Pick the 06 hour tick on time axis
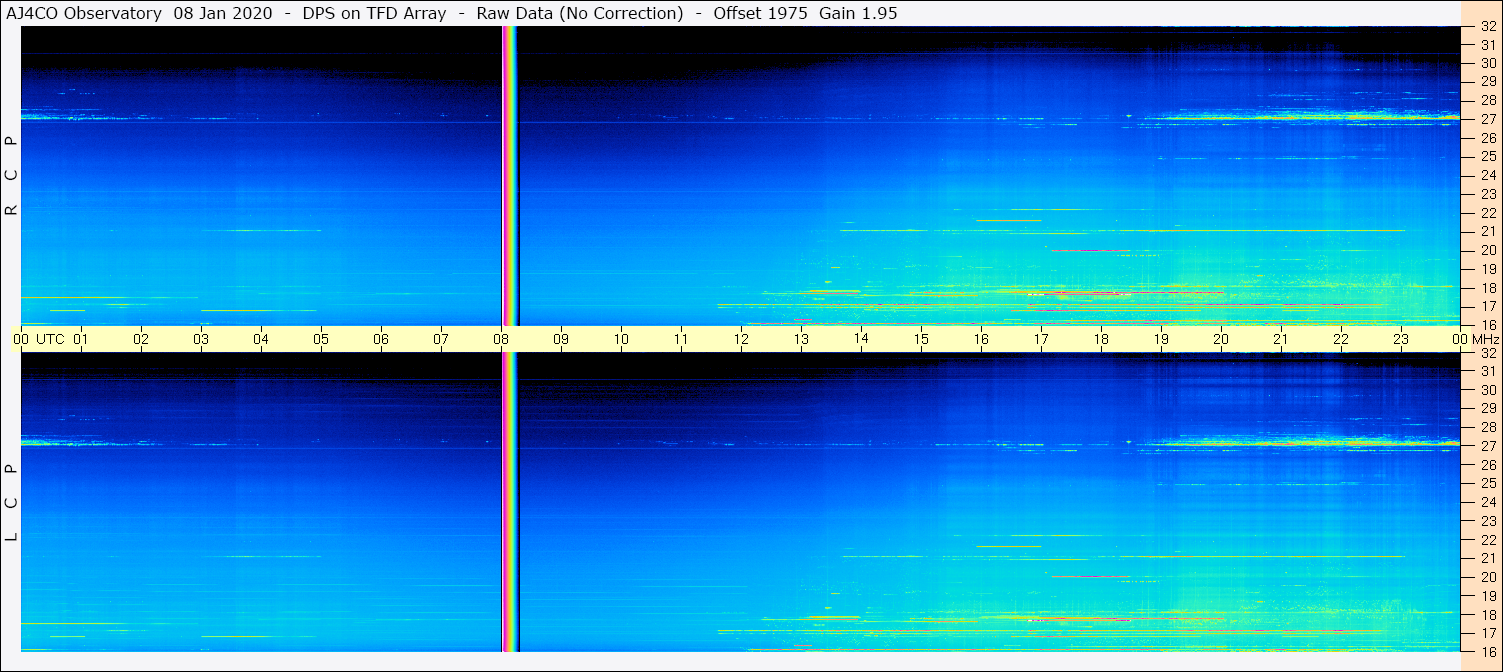 [x=381, y=339]
